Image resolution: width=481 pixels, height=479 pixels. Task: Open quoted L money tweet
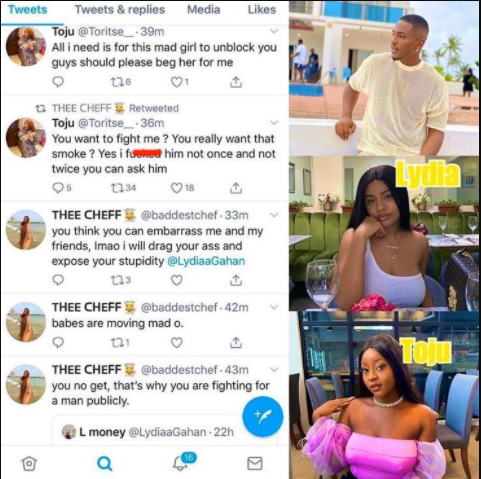(x=148, y=431)
